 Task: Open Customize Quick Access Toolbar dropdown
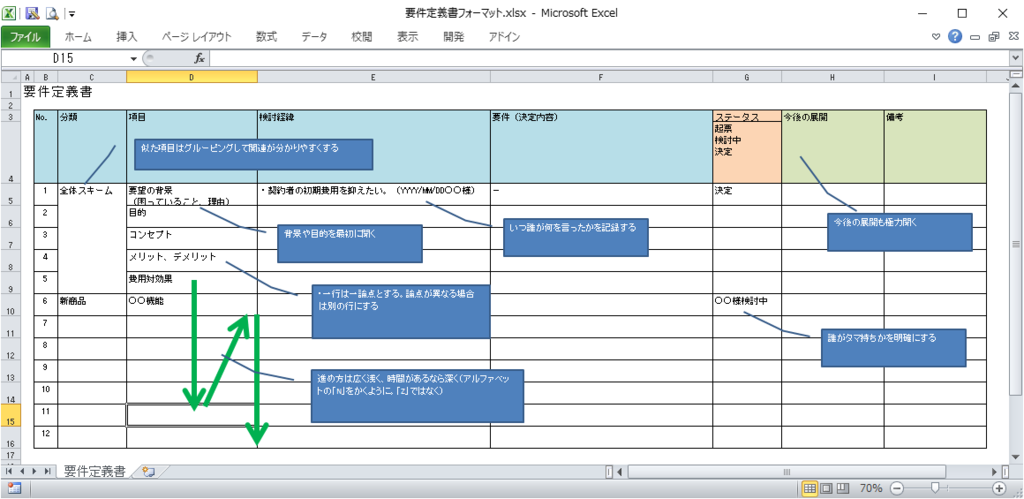click(x=71, y=13)
